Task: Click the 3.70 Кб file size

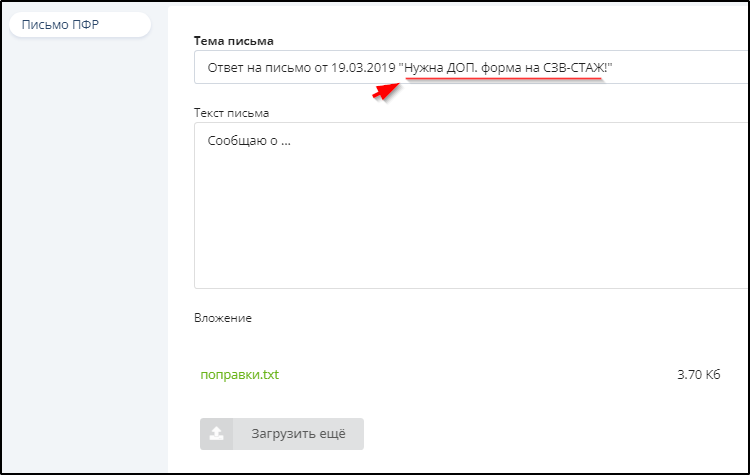Action: (x=699, y=375)
